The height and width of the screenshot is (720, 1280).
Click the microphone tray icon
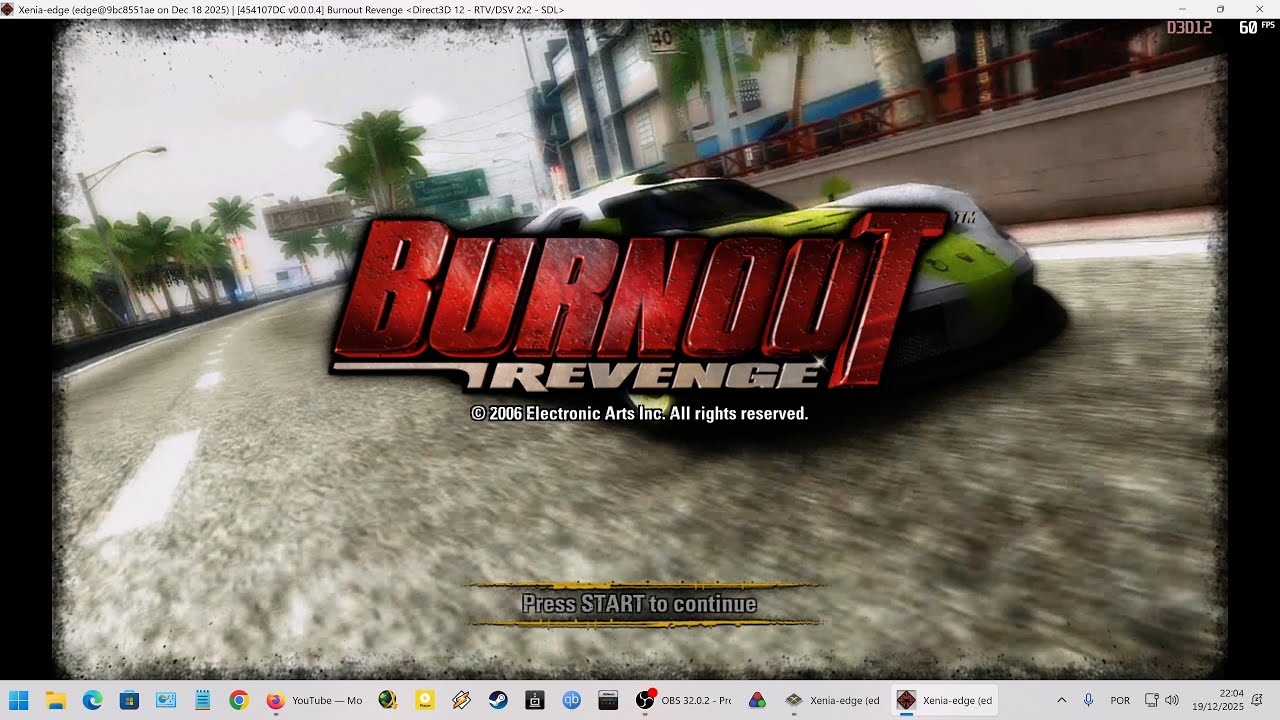tap(1089, 700)
